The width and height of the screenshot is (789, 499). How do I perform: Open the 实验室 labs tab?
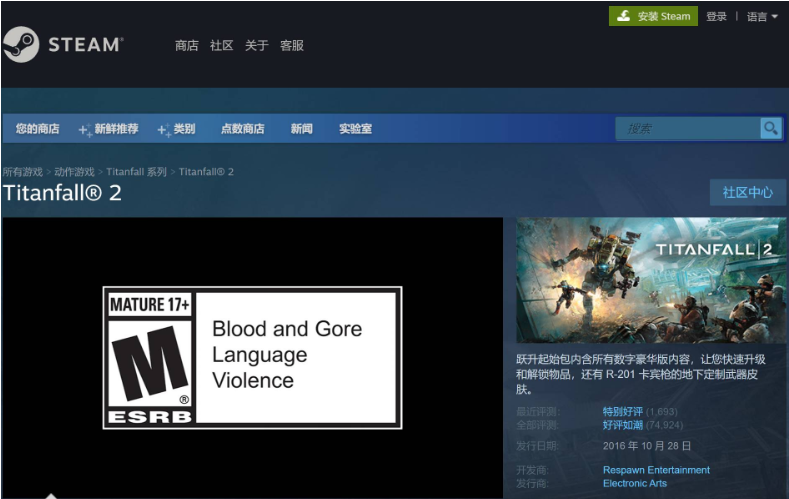pyautogui.click(x=355, y=129)
